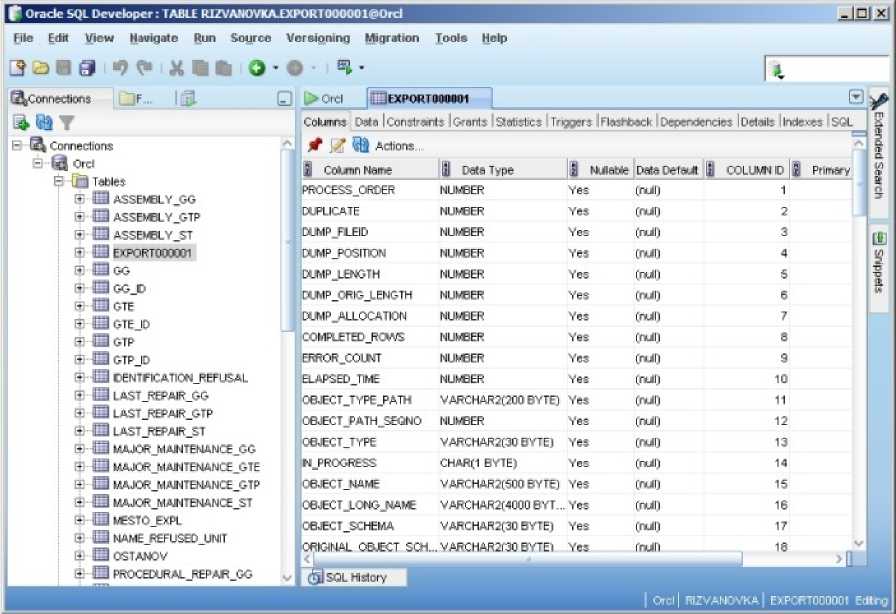The image size is (896, 614).
Task: Click the New Connection green plus icon
Action: click(21, 122)
